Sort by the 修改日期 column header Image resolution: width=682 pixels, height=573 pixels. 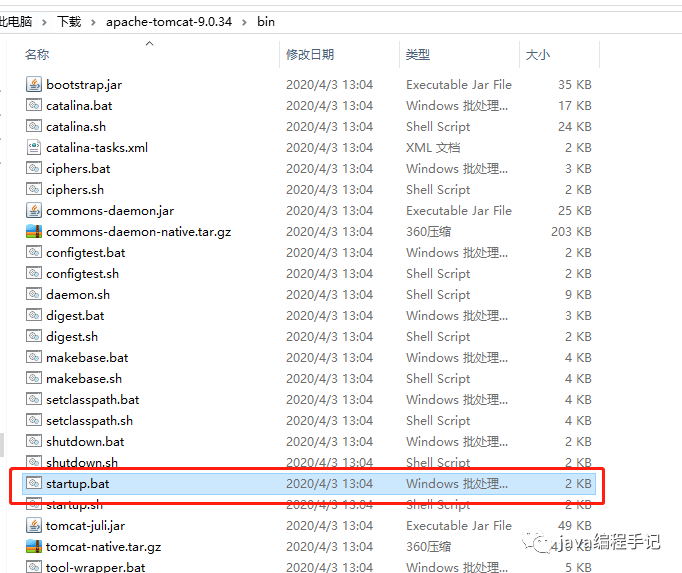310,55
